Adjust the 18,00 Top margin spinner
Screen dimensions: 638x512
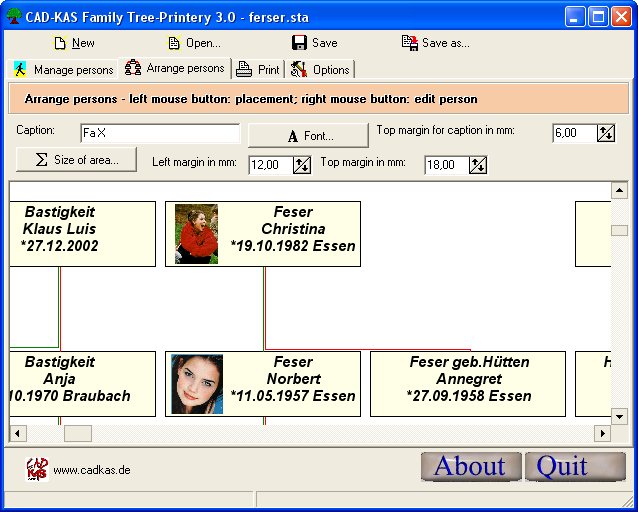[x=478, y=165]
